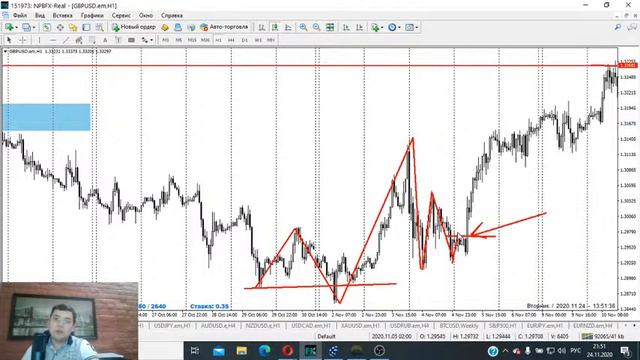Open Opera browser in taskbar
The height and width of the screenshot is (360, 640).
(x=287, y=351)
